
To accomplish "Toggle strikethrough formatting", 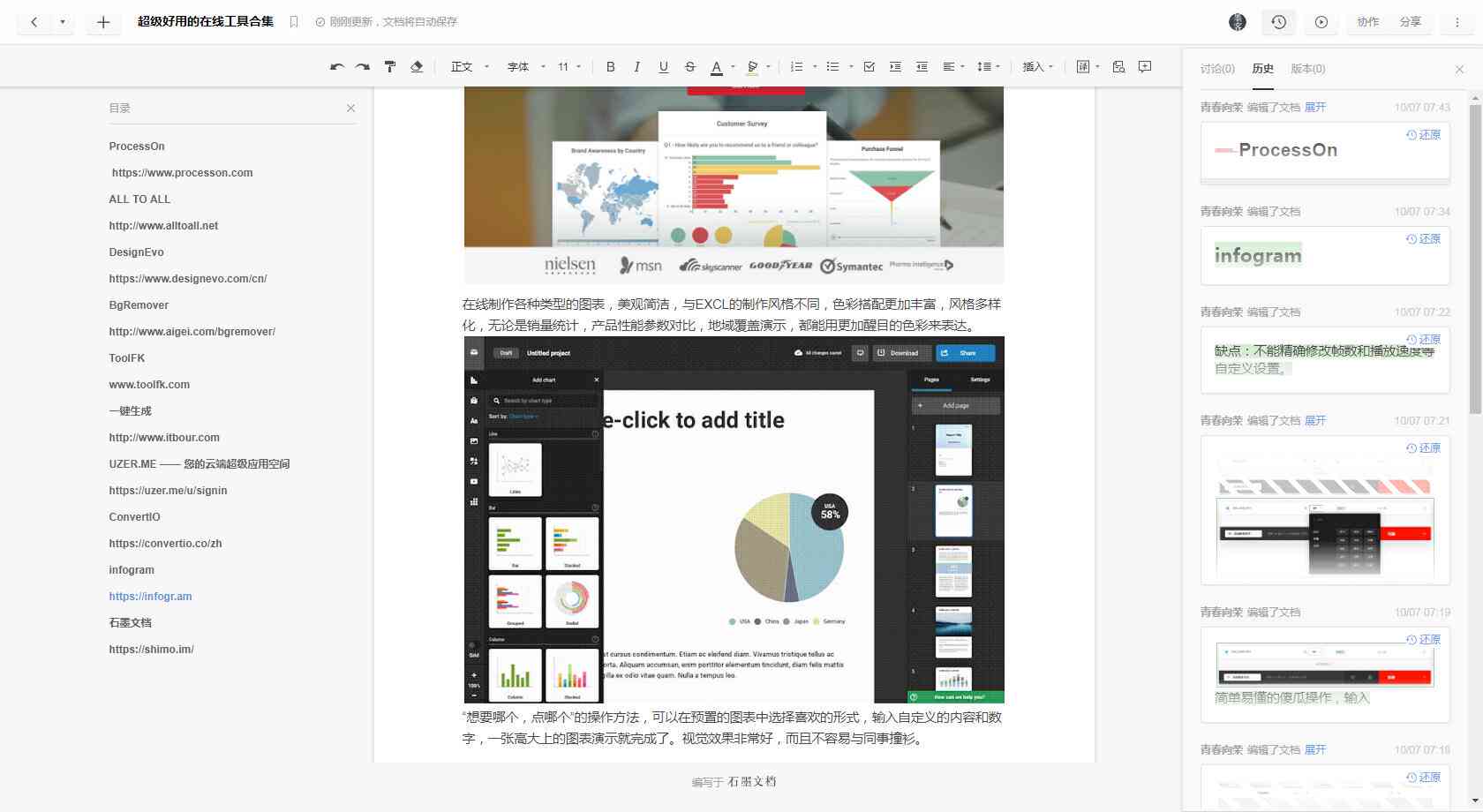I will click(689, 67).
